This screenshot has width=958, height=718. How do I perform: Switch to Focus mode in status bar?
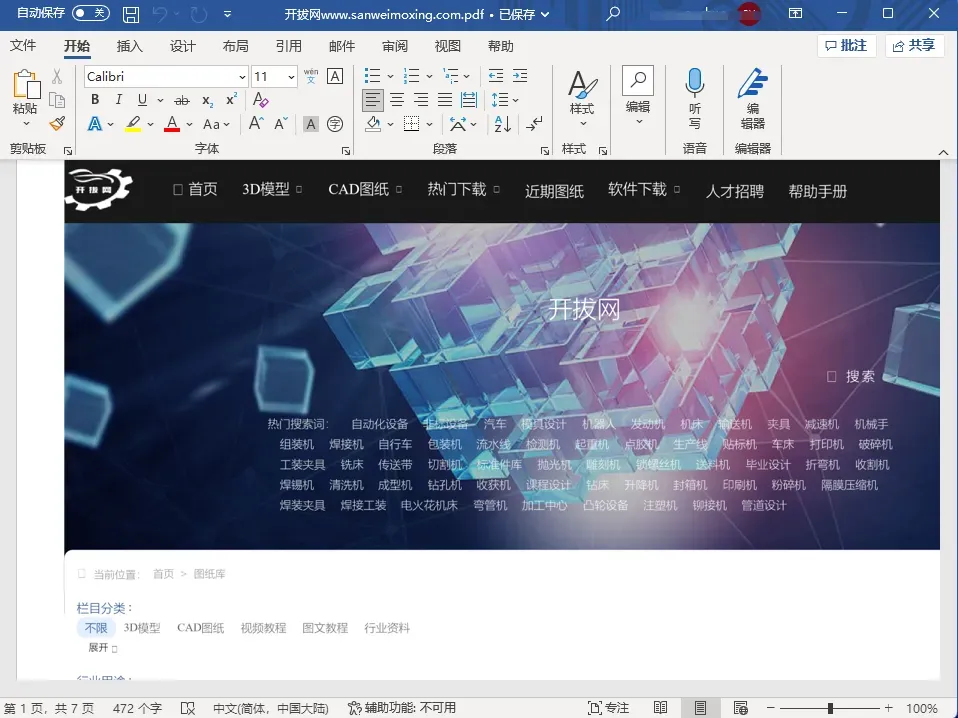coord(608,708)
